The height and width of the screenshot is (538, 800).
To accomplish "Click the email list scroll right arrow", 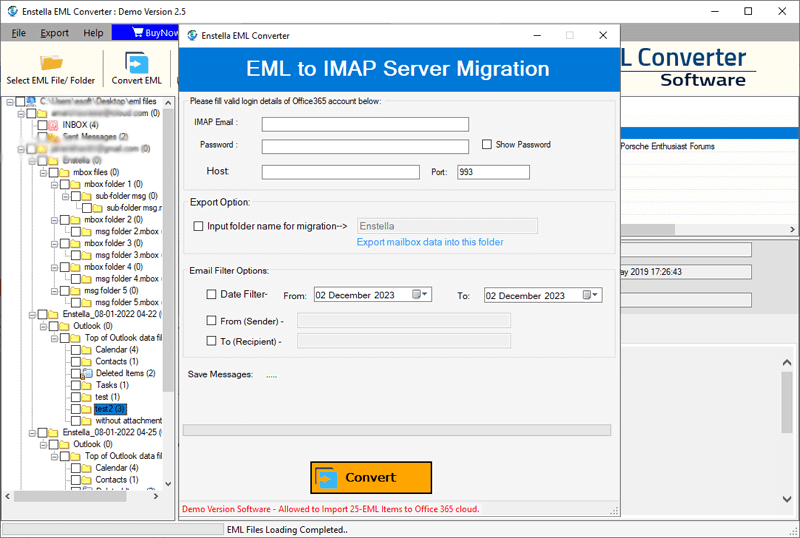I will (x=792, y=230).
